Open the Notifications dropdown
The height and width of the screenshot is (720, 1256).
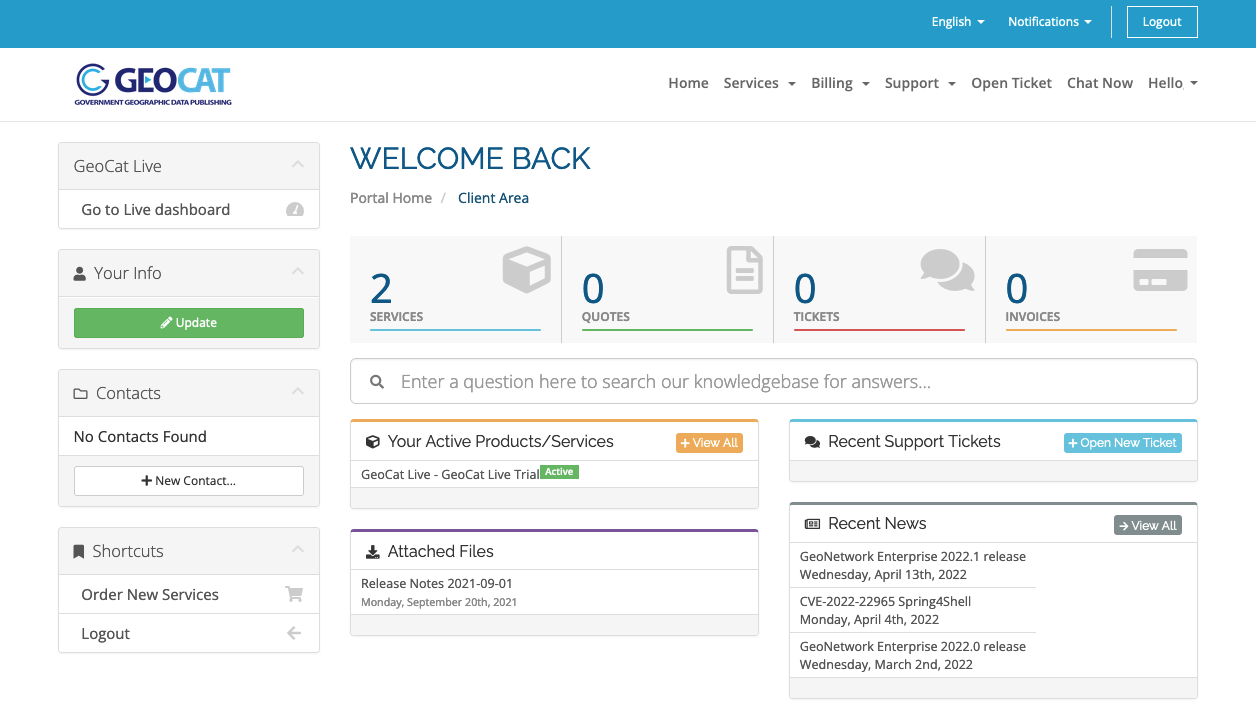[x=1049, y=22]
